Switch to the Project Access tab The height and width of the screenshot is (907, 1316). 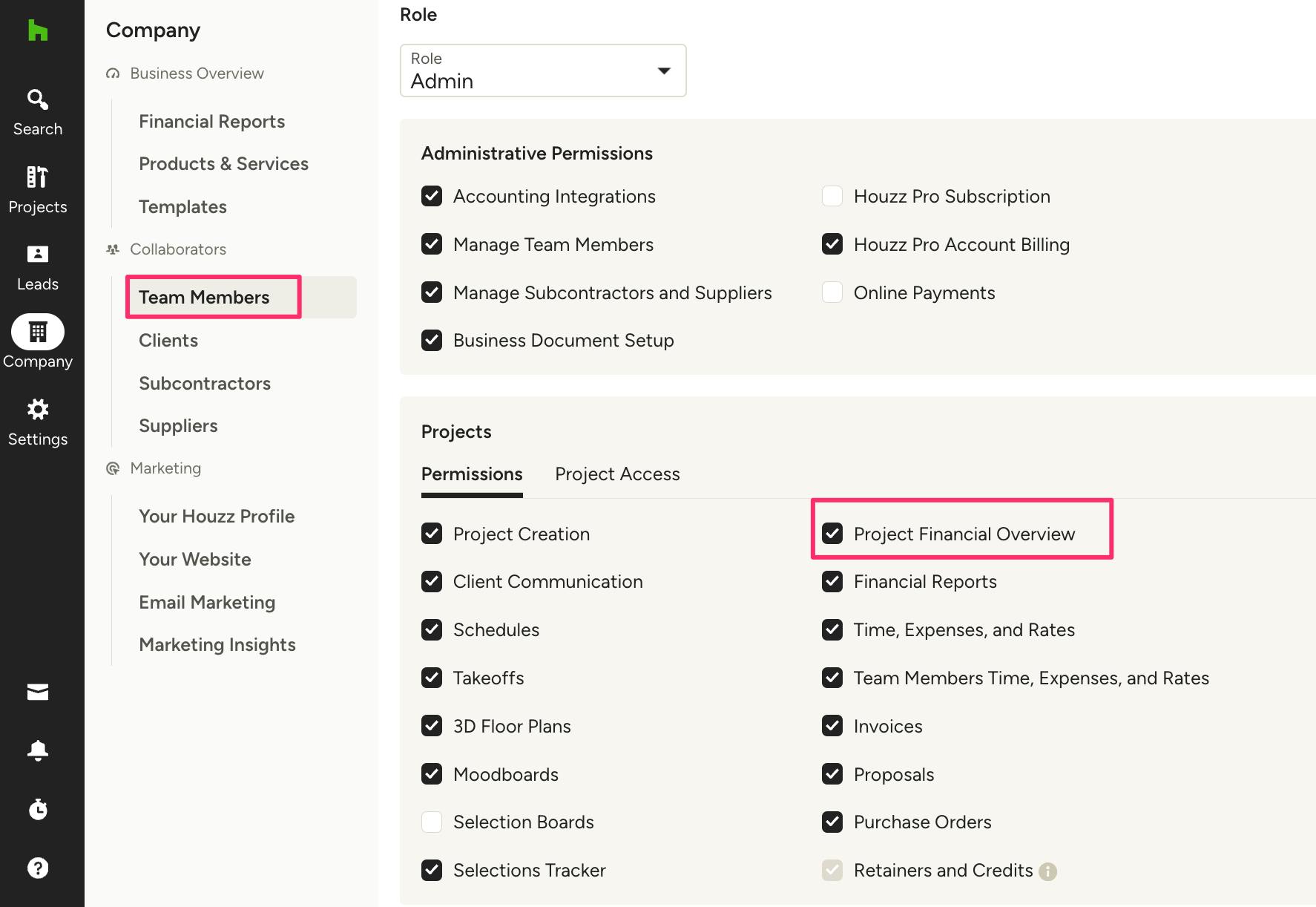(617, 474)
